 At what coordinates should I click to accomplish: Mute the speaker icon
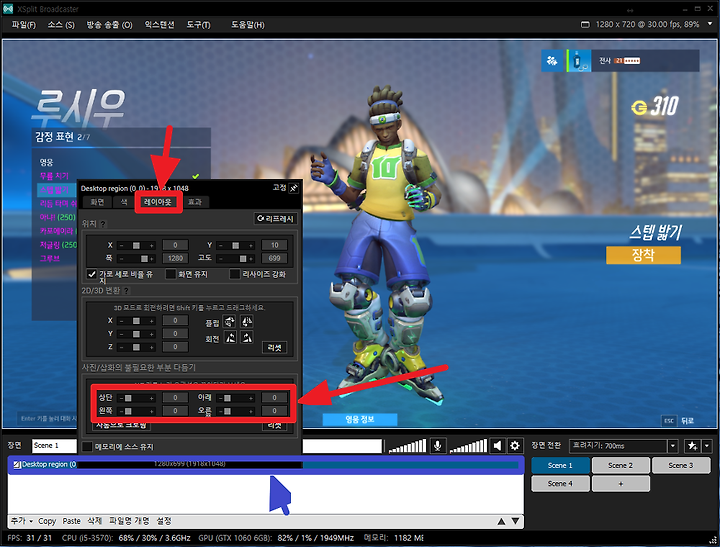click(x=497, y=445)
